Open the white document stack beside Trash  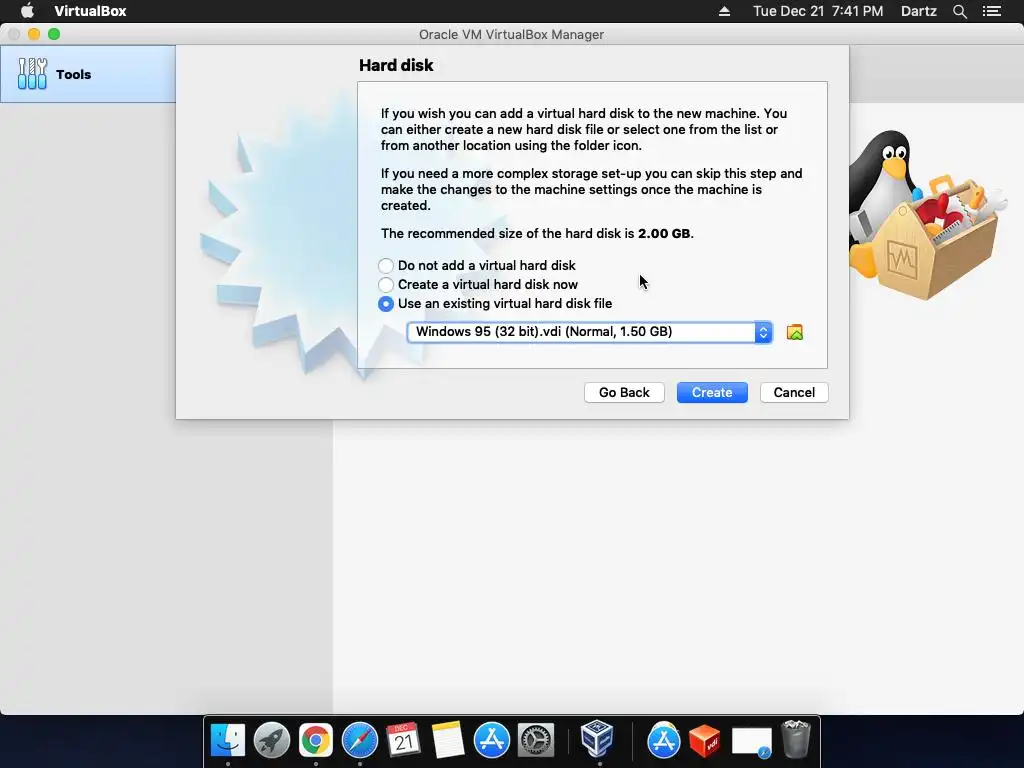[x=751, y=742]
